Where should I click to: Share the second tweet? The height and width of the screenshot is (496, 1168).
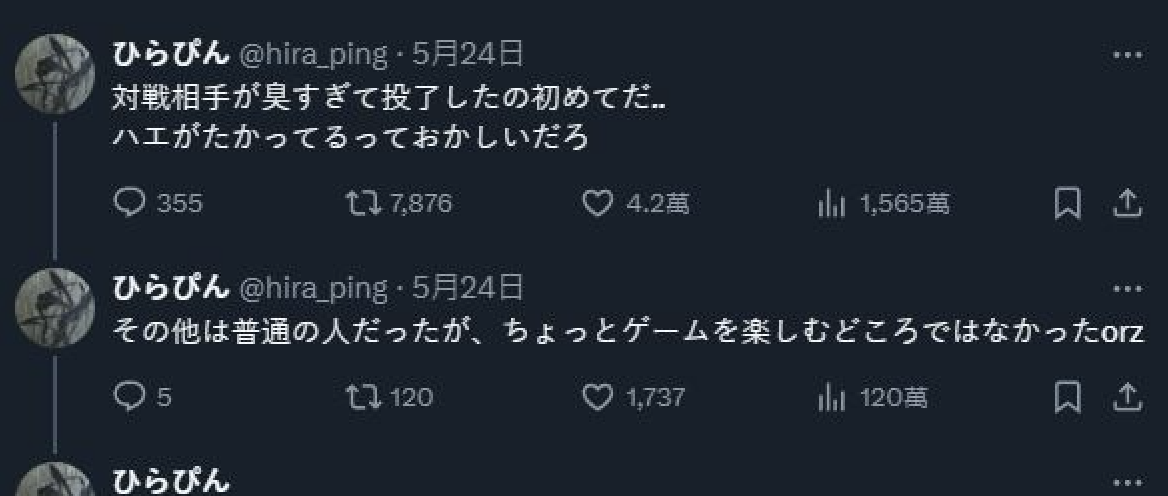click(x=1127, y=397)
